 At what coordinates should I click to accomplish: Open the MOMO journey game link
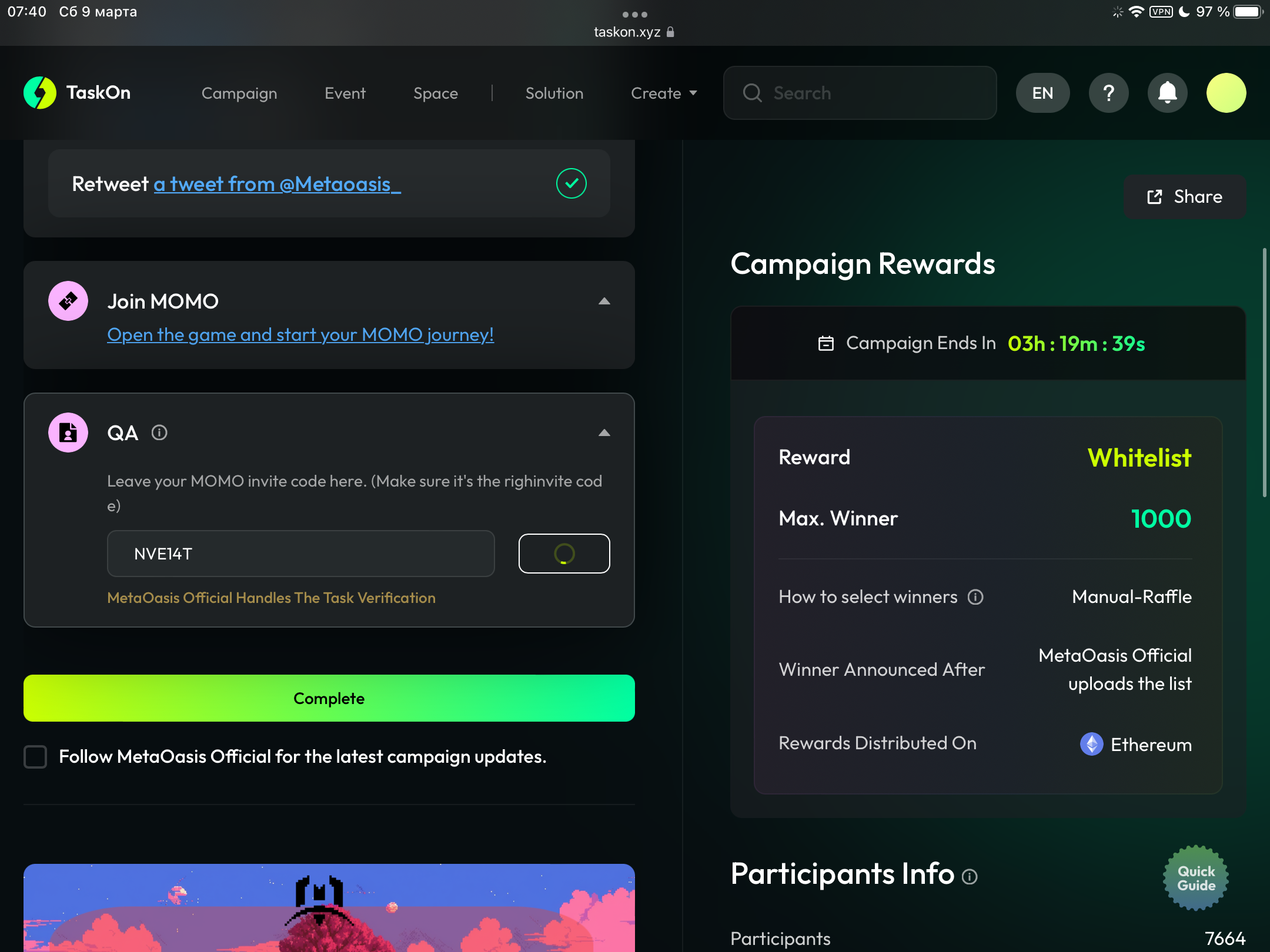pos(300,334)
